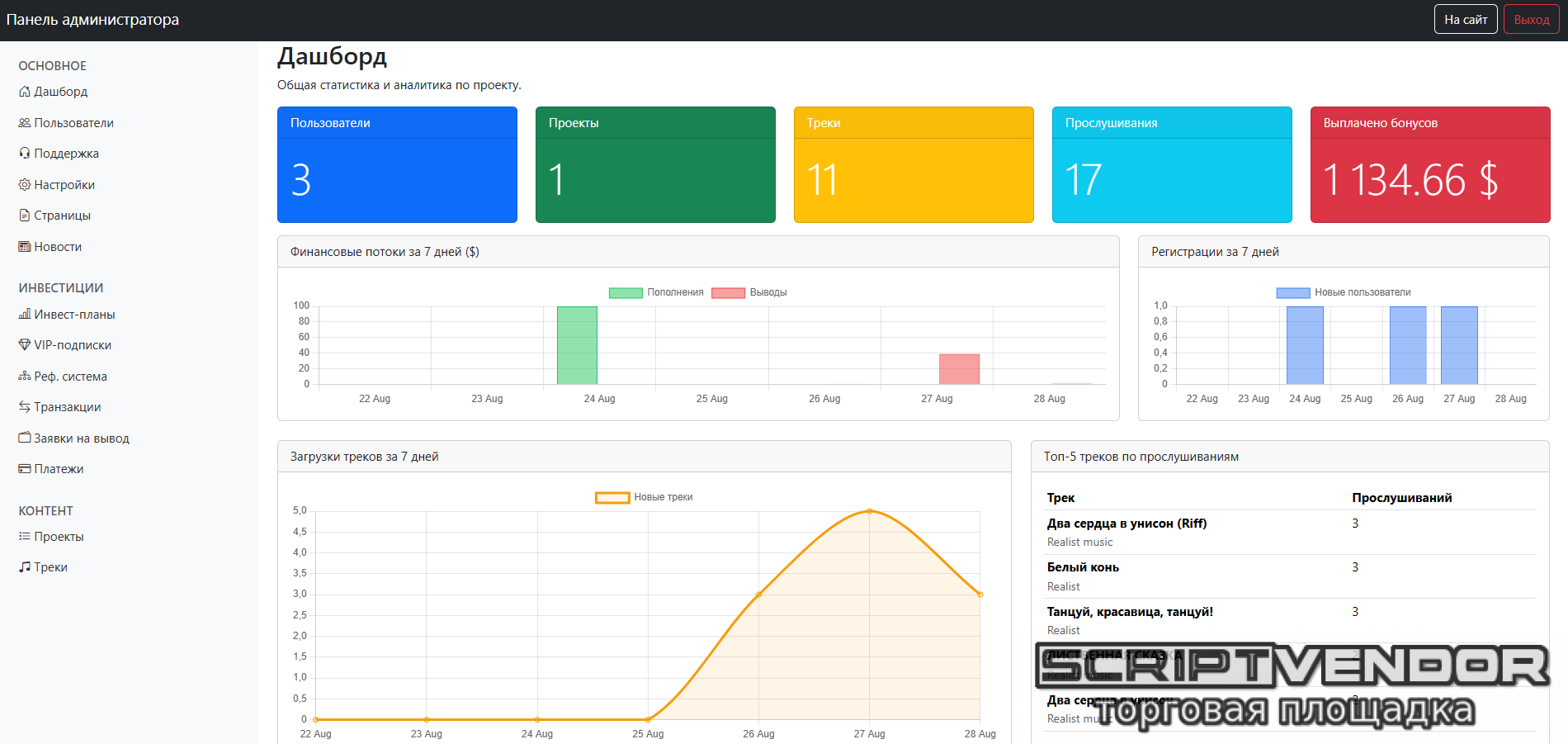This screenshot has width=1568, height=744.
Task: Click the Инвест-планы bar chart icon
Action: 25,315
